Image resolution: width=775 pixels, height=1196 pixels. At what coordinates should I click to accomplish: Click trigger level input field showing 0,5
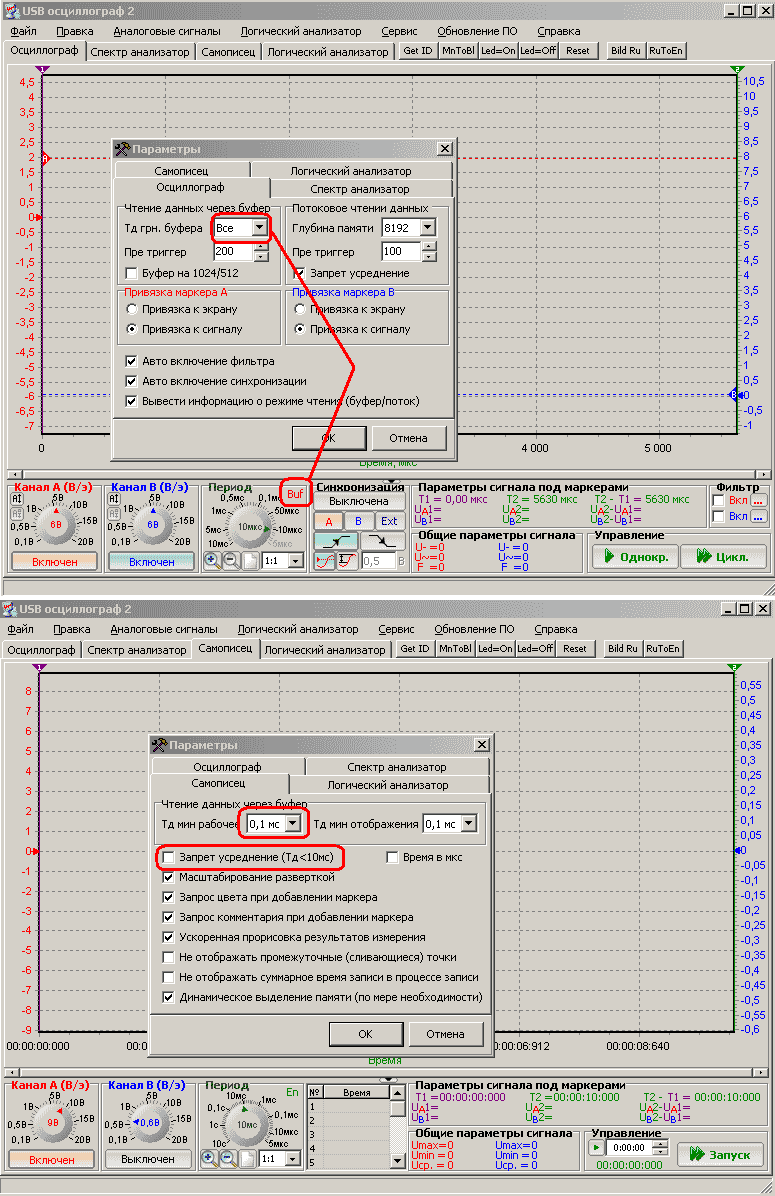377,561
